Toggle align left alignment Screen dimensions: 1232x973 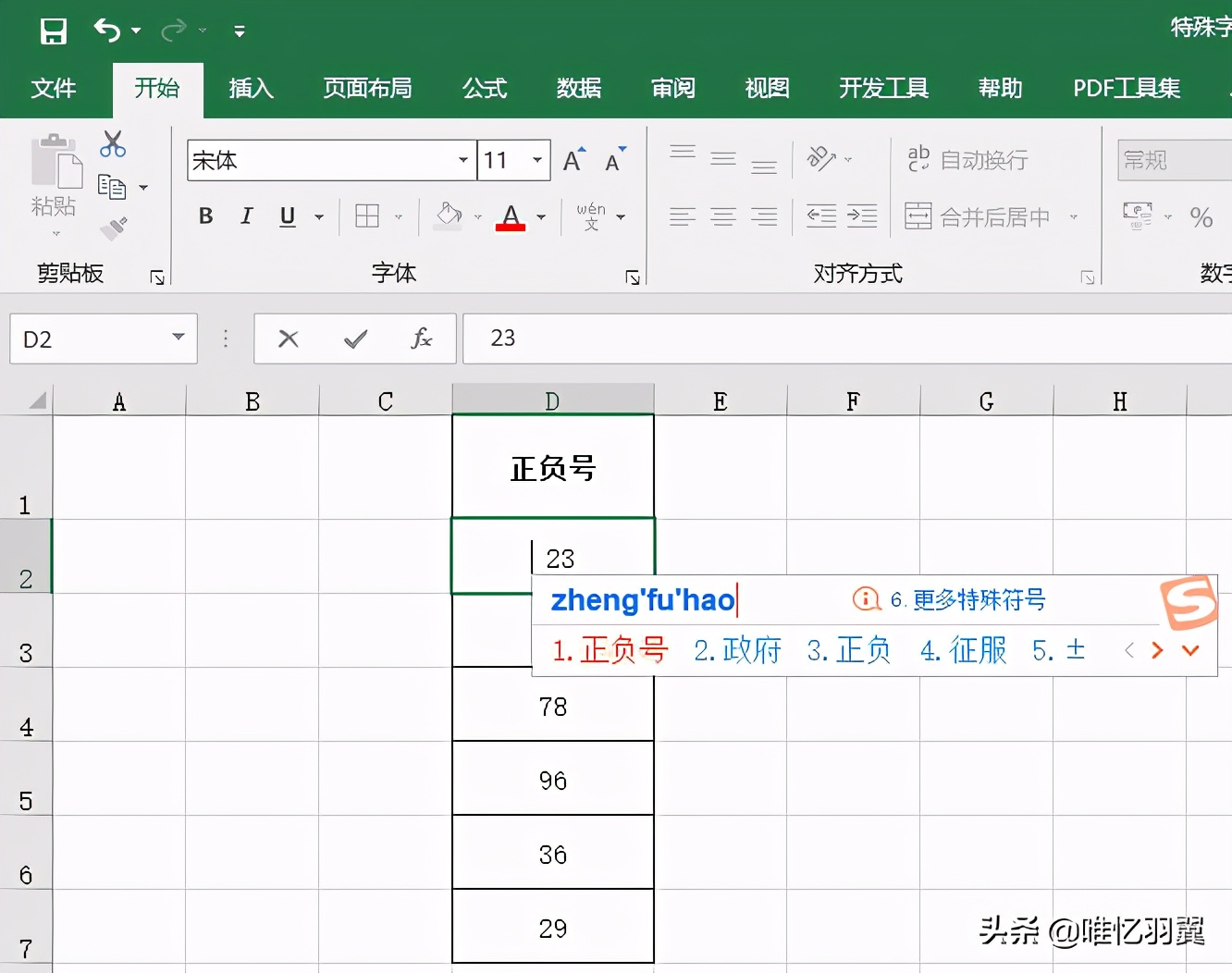683,216
